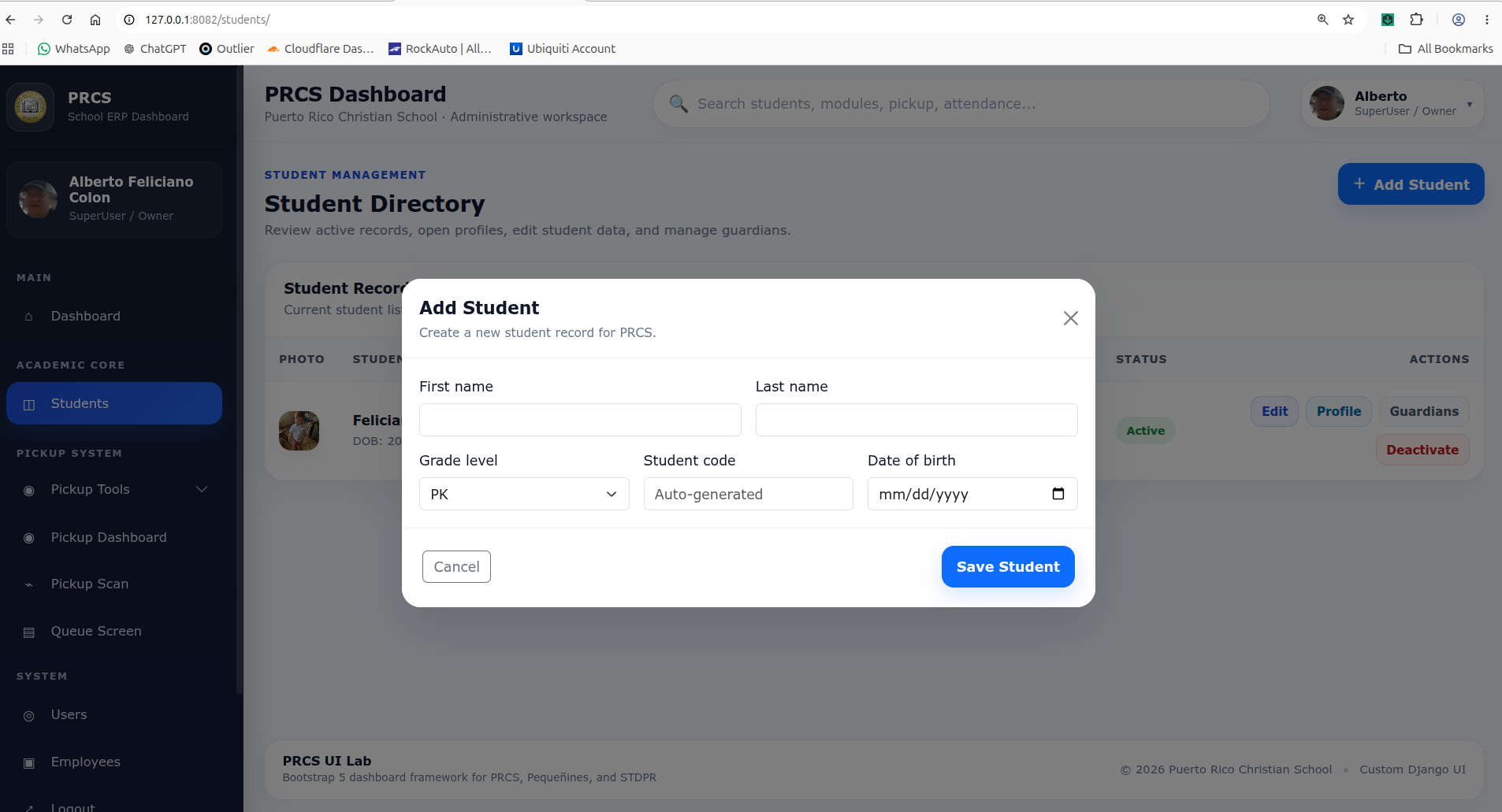Open the ChatGPT bookmark

[x=155, y=49]
